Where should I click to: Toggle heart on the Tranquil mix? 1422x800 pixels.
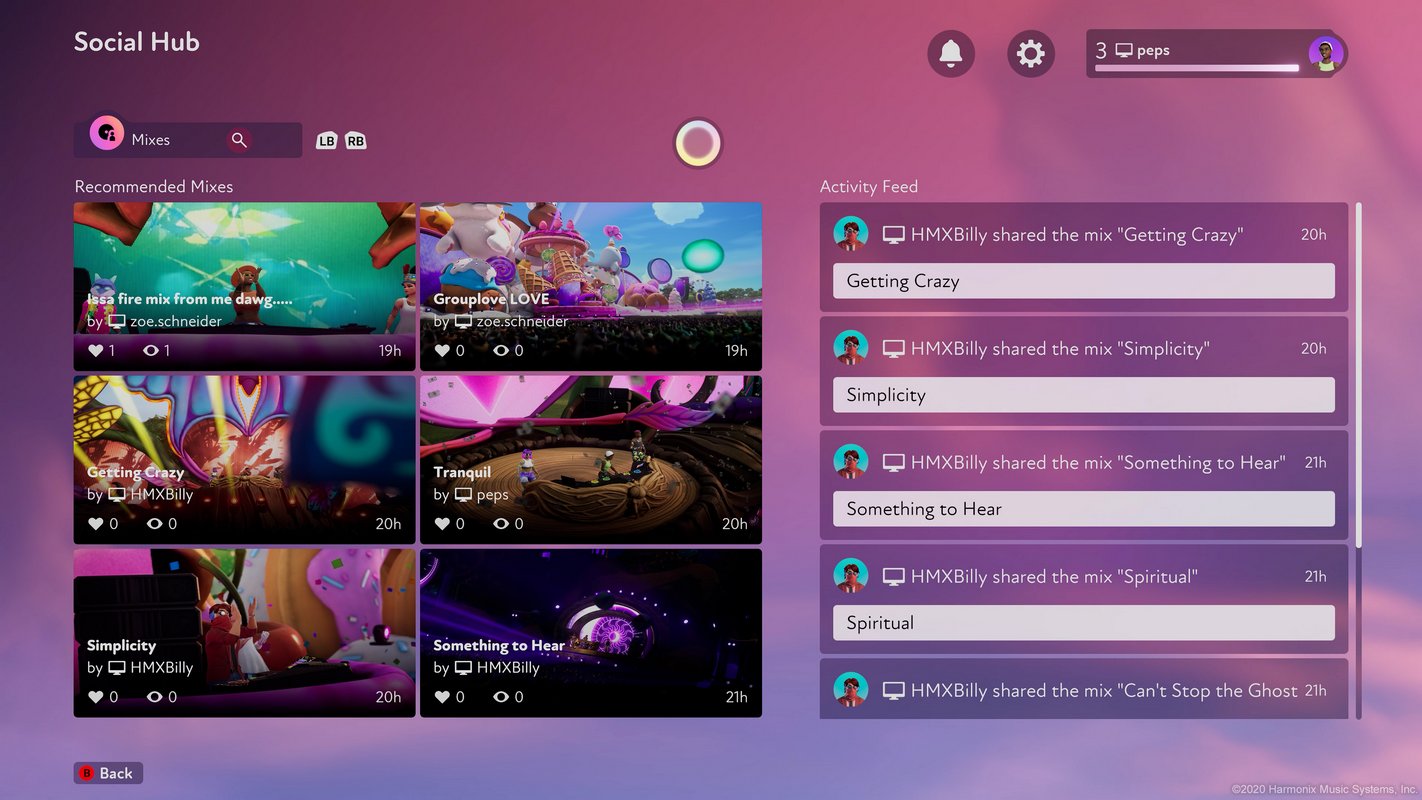[442, 524]
